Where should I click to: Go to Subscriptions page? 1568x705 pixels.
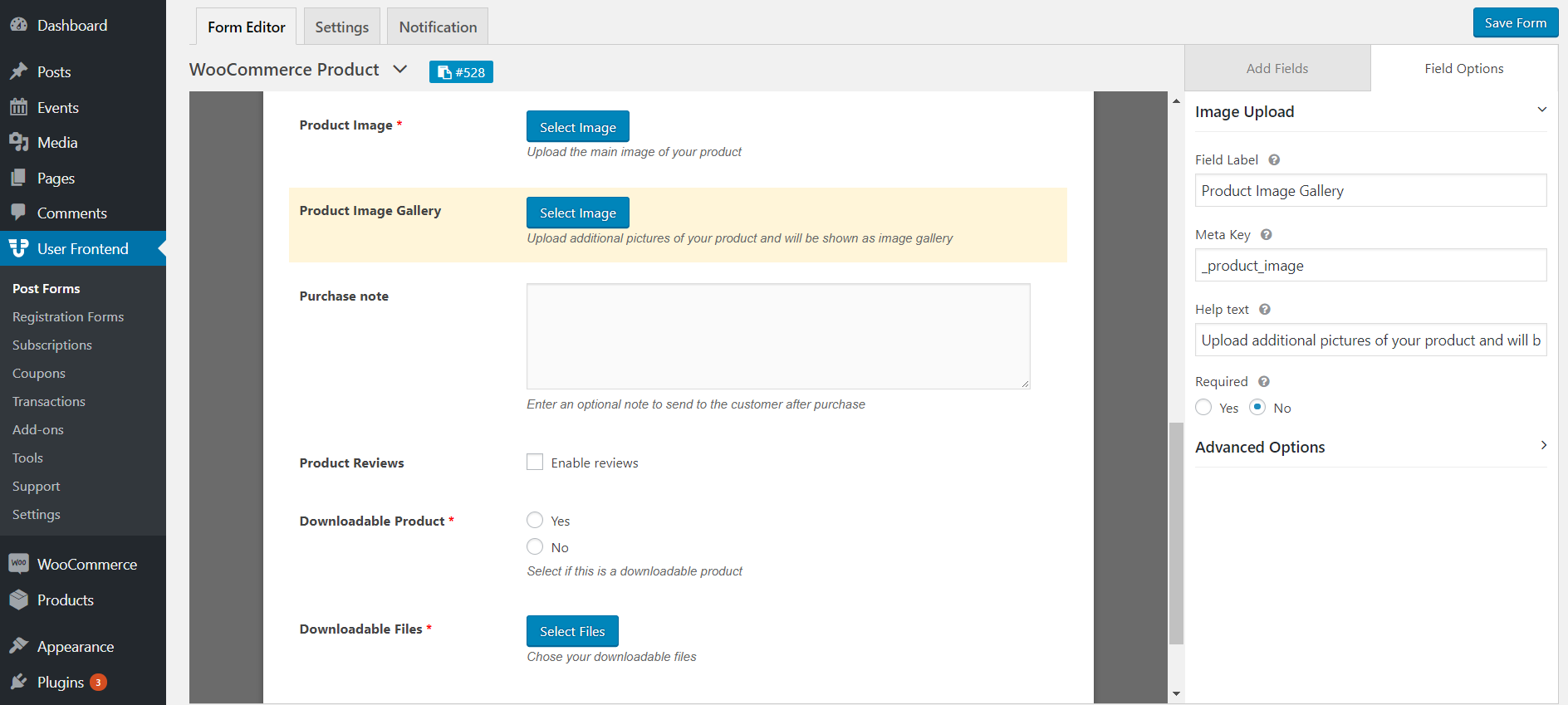(52, 345)
